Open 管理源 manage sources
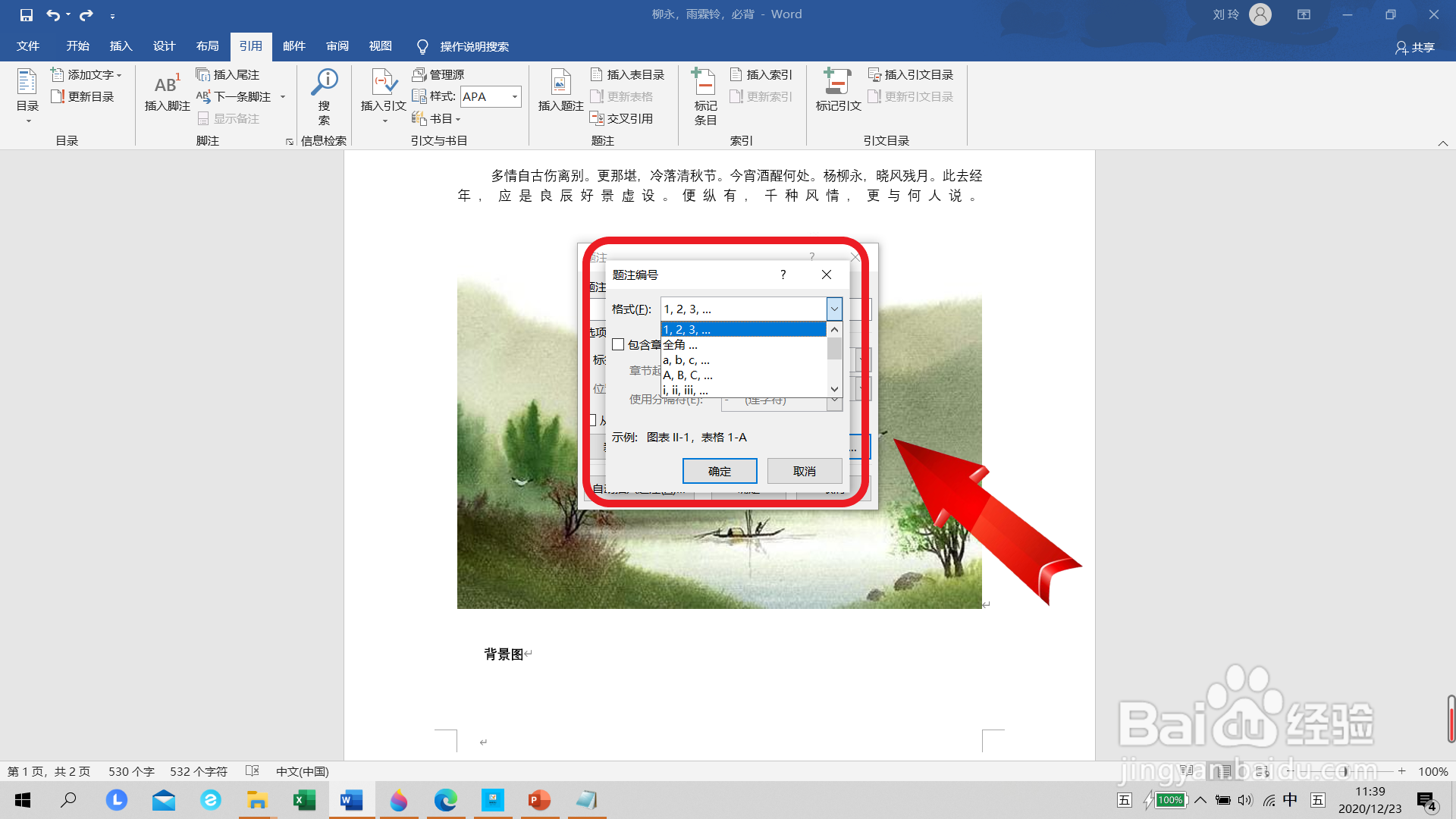This screenshot has width=1456, height=819. (x=438, y=74)
